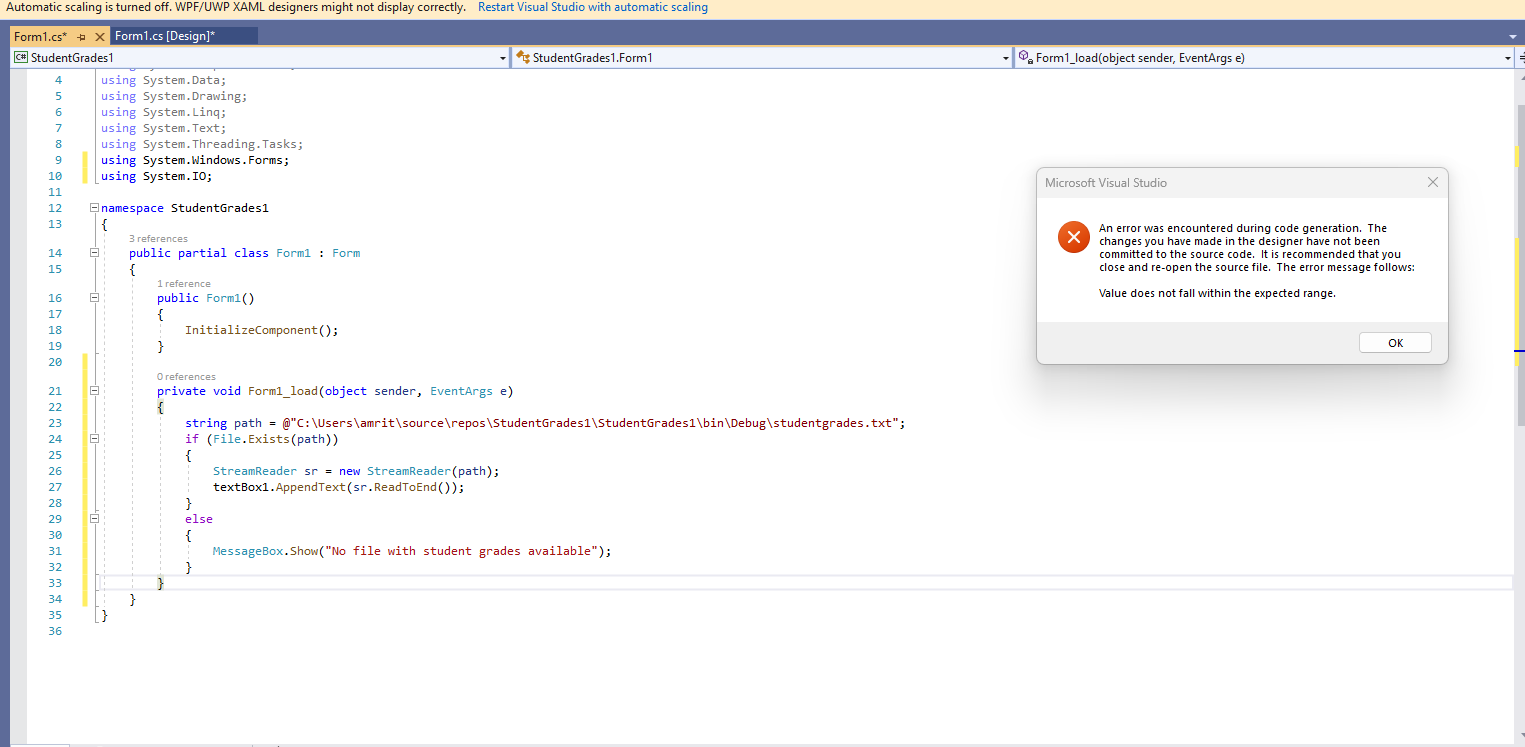This screenshot has width=1525, height=747.
Task: Click Restart Visual Studio with automatic scaling link
Action: coord(593,7)
